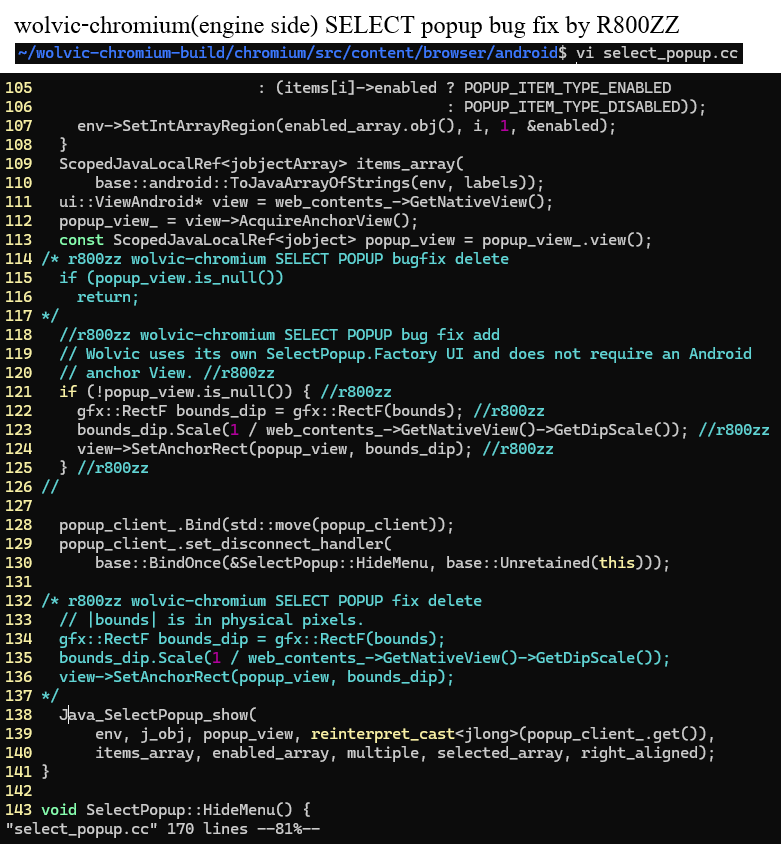Click line 123 bounds_dip.Scale call
Image resolution: width=781 pixels, height=844 pixels.
click(423, 430)
